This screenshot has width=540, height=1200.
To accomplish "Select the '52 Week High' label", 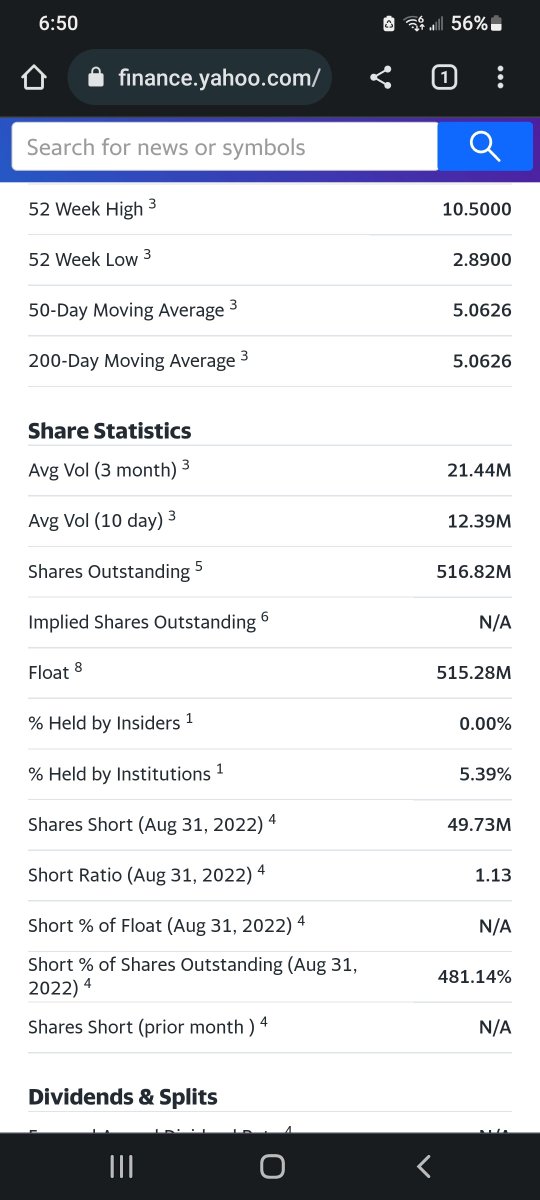I will point(86,209).
